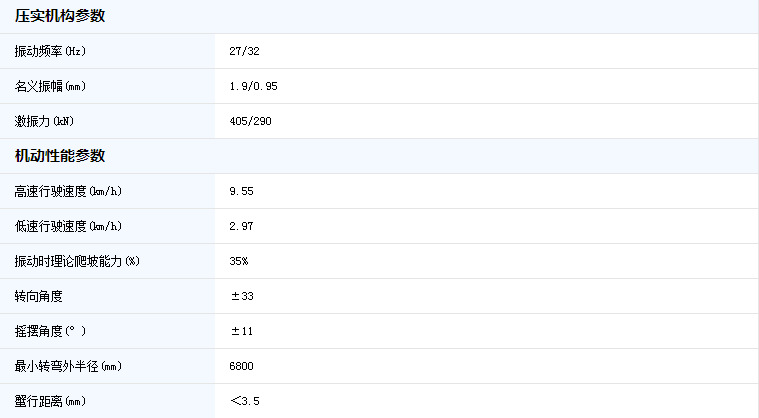
Task: Click the 1.9/0.95 amplitude value
Action: [x=253, y=86]
